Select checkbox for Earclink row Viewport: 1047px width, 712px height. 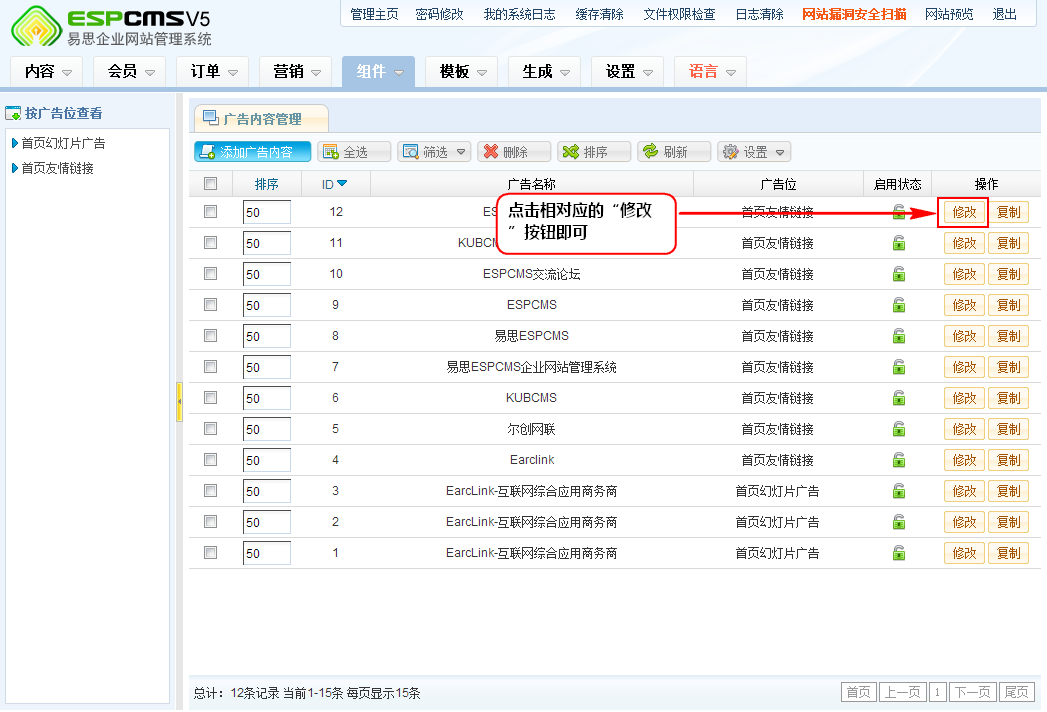tap(210, 460)
